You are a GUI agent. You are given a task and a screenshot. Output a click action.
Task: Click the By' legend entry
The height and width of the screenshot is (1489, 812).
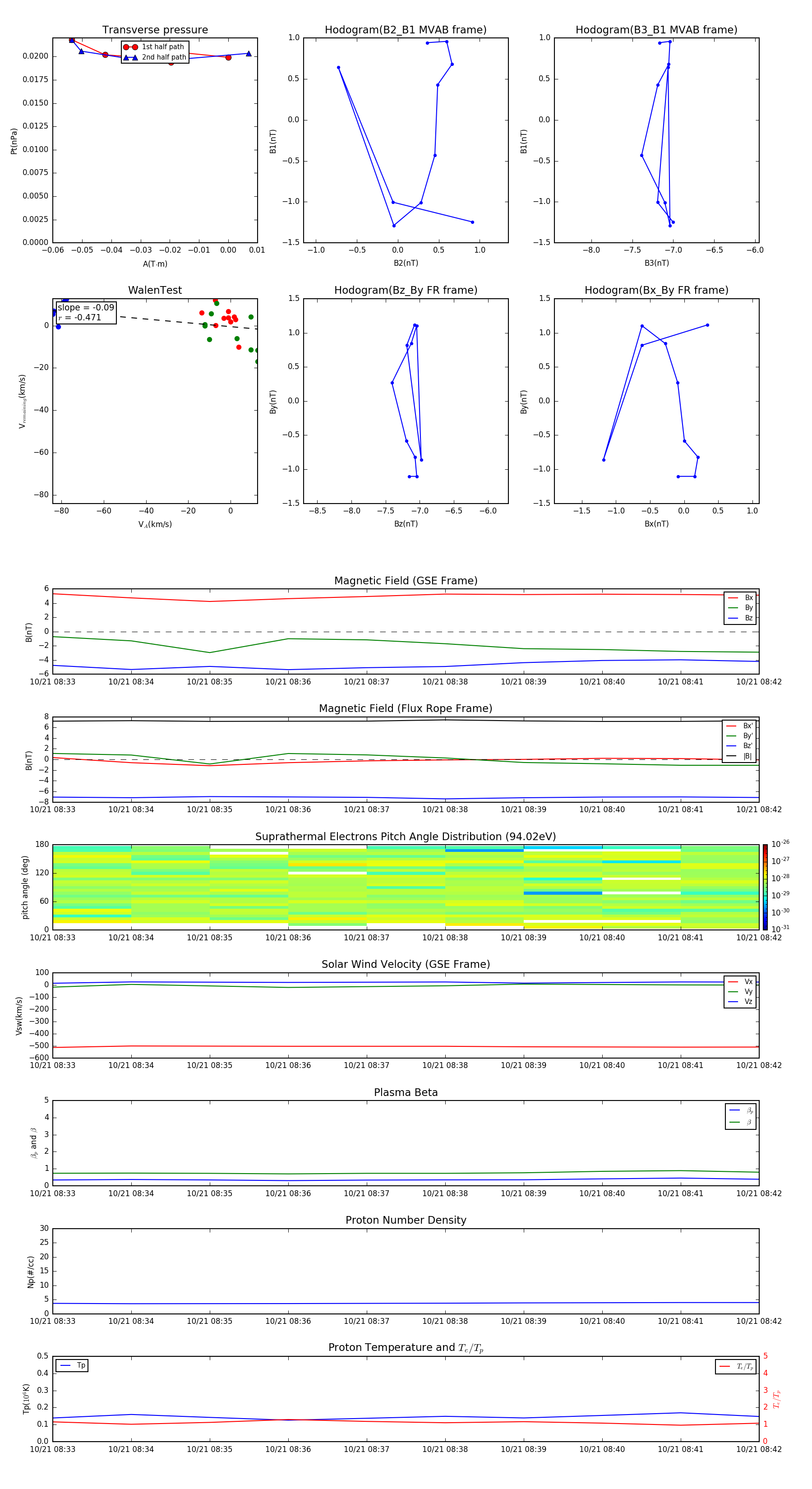(x=739, y=736)
